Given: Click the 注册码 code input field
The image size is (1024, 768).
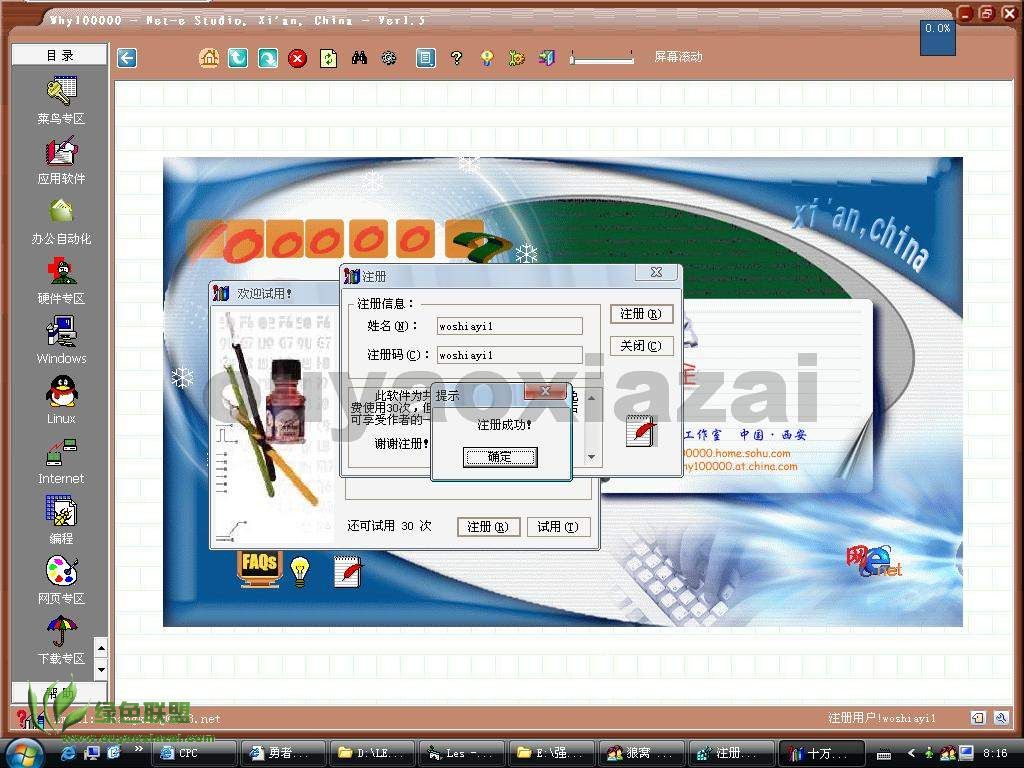Looking at the screenshot, I should pos(509,355).
